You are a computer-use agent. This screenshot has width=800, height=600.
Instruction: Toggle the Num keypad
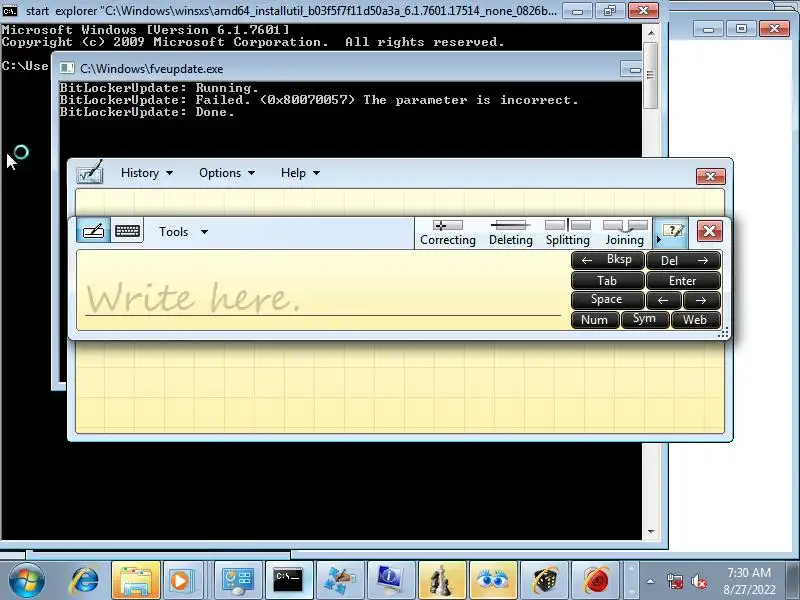tap(595, 320)
